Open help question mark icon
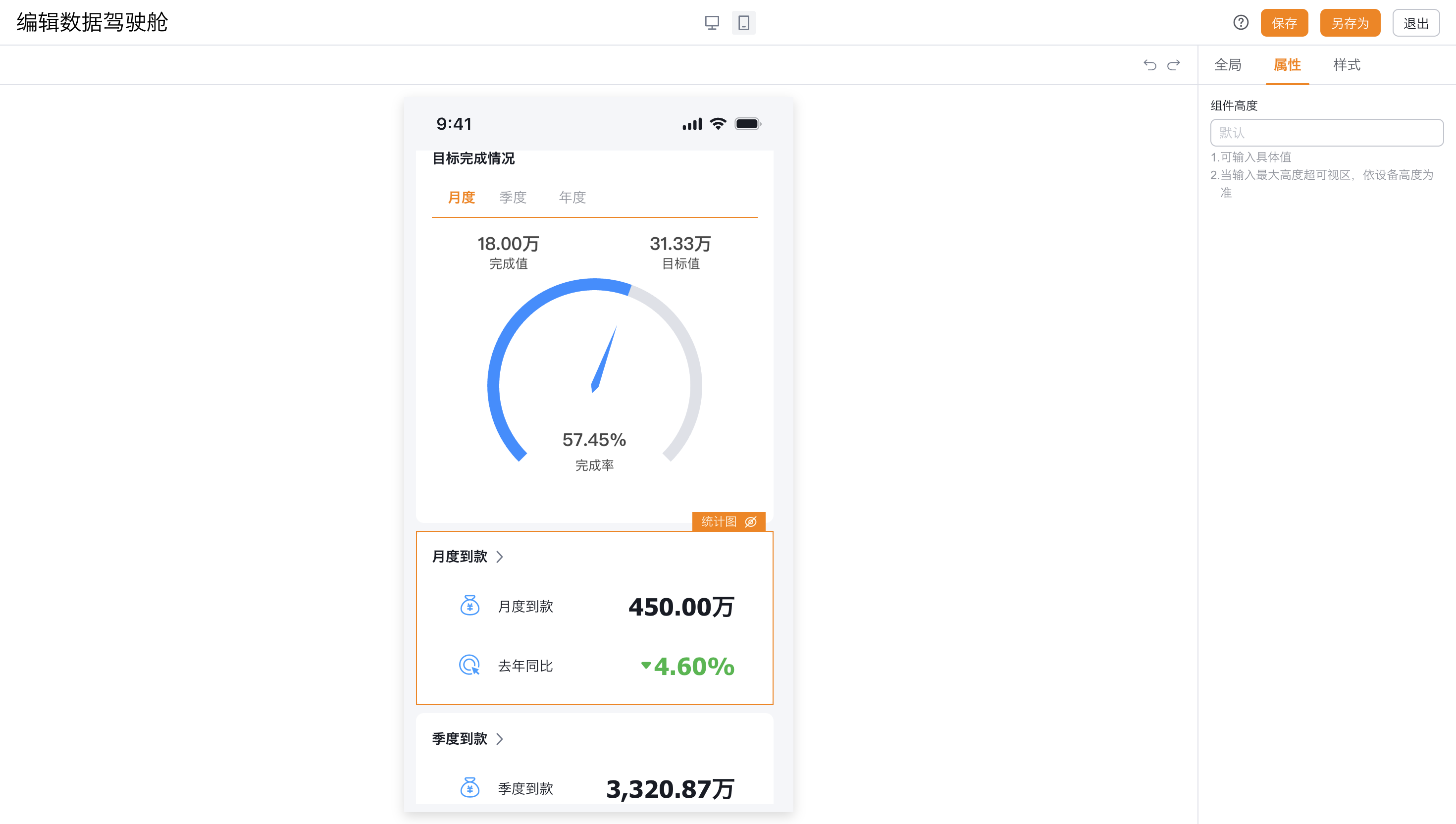1456x824 pixels. [1241, 23]
